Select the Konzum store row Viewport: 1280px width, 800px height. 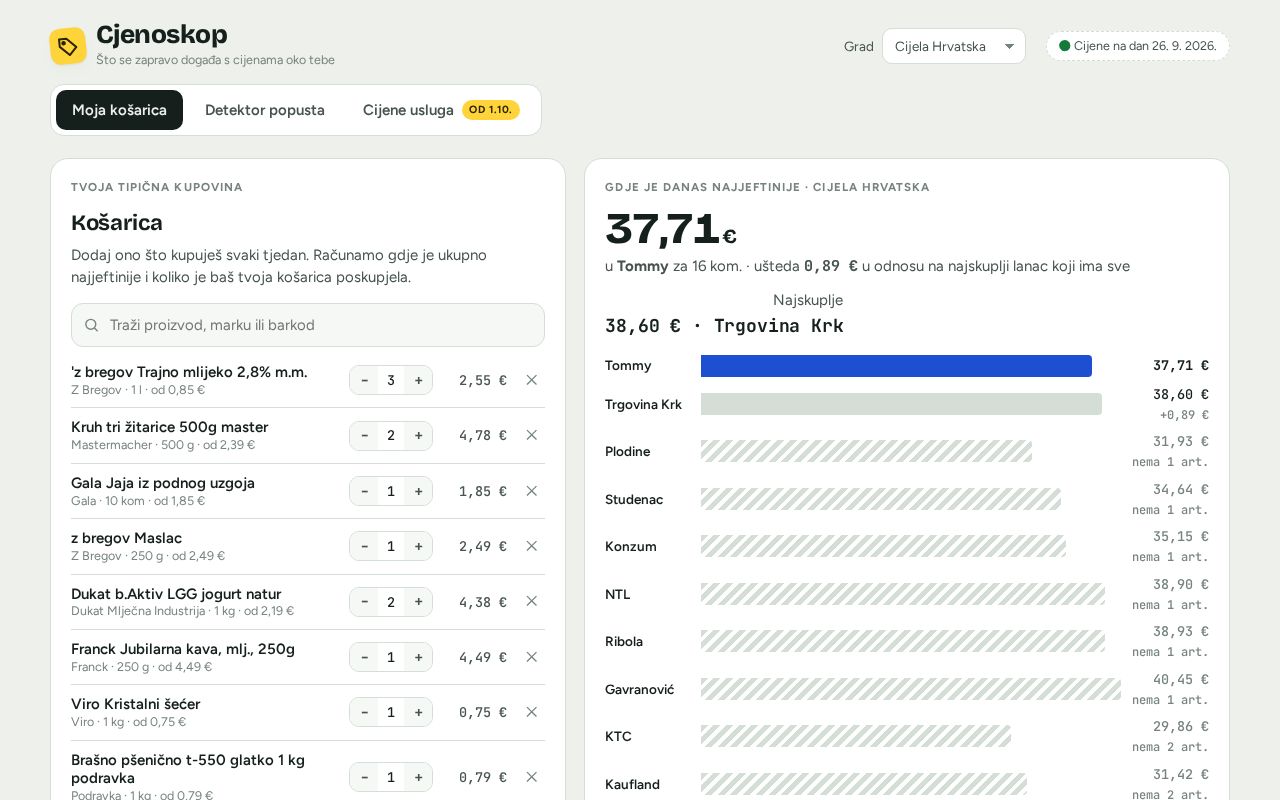click(907, 547)
